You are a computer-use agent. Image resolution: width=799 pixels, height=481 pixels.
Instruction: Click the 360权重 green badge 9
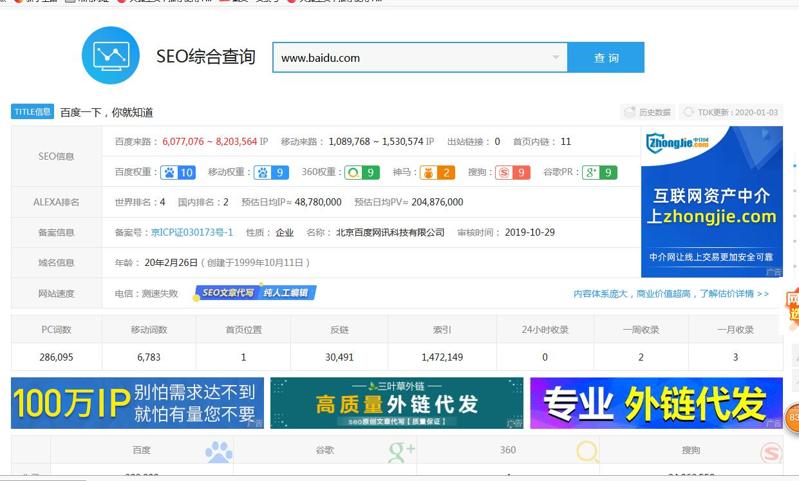(x=362, y=173)
